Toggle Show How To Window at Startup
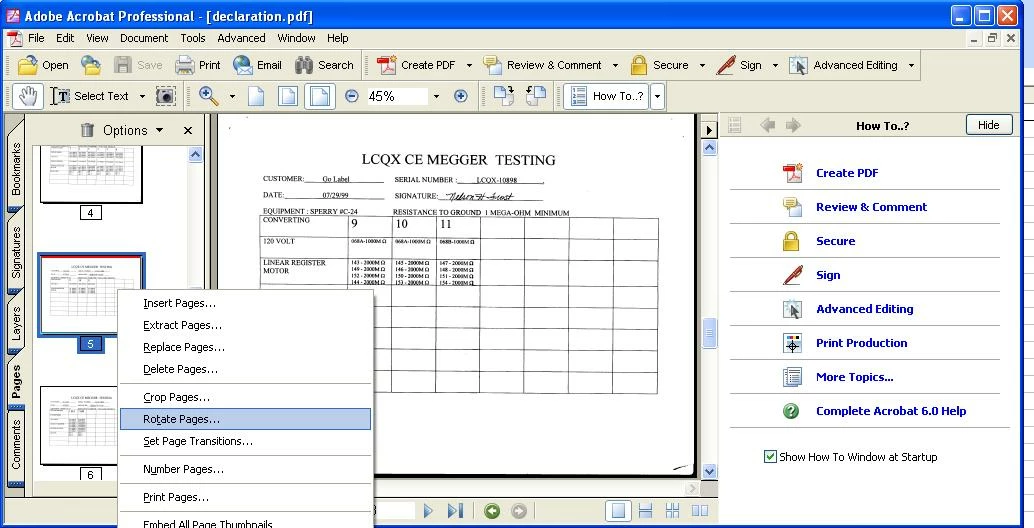The height and width of the screenshot is (528, 1034). (x=770, y=457)
